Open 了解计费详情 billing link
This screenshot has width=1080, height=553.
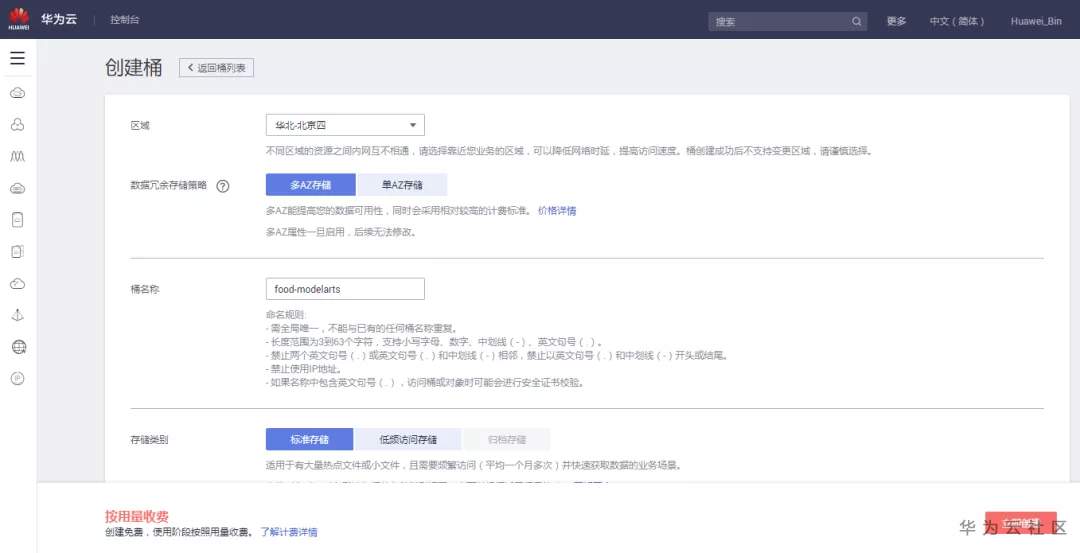pos(289,532)
